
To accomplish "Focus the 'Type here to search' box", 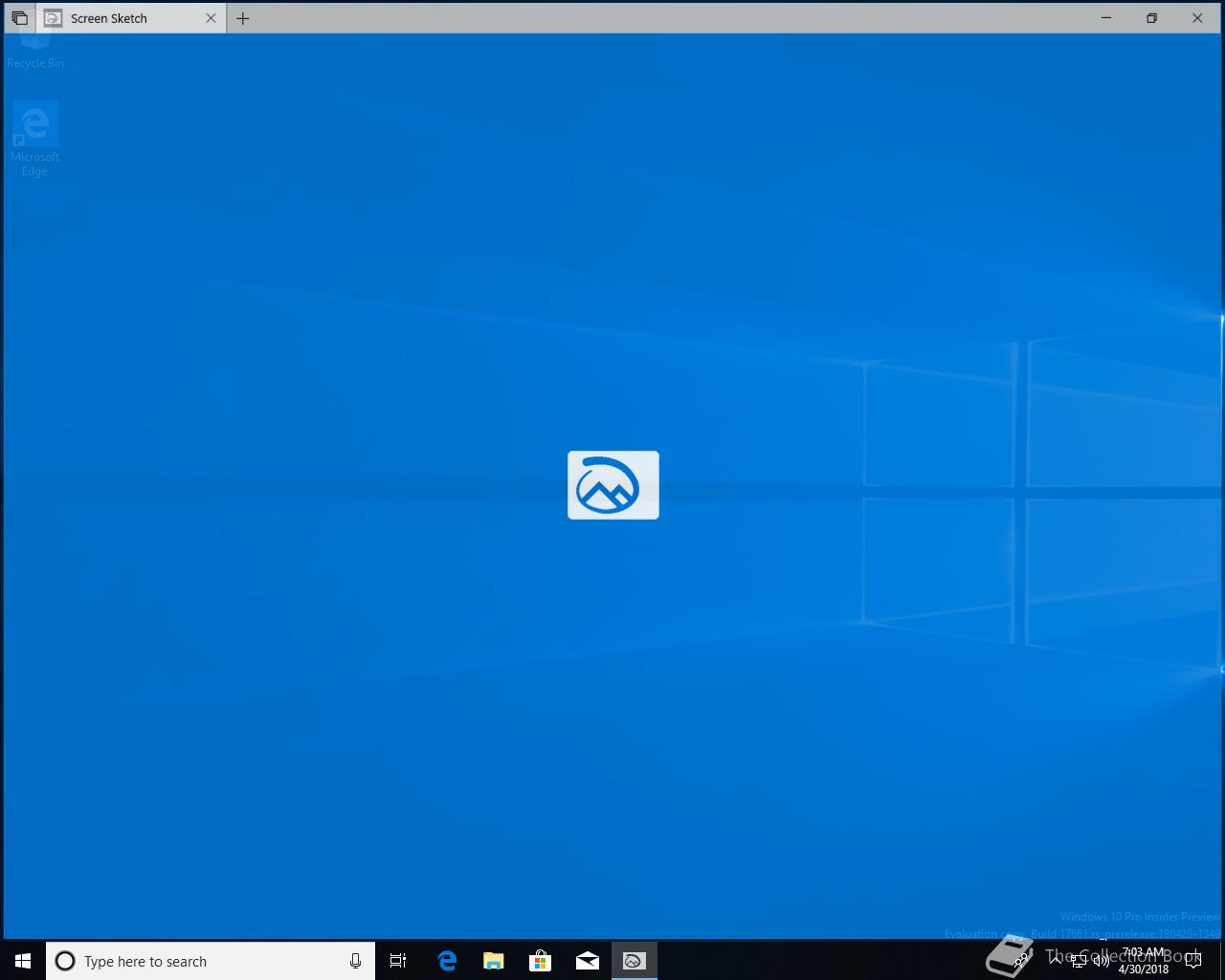I will point(211,961).
